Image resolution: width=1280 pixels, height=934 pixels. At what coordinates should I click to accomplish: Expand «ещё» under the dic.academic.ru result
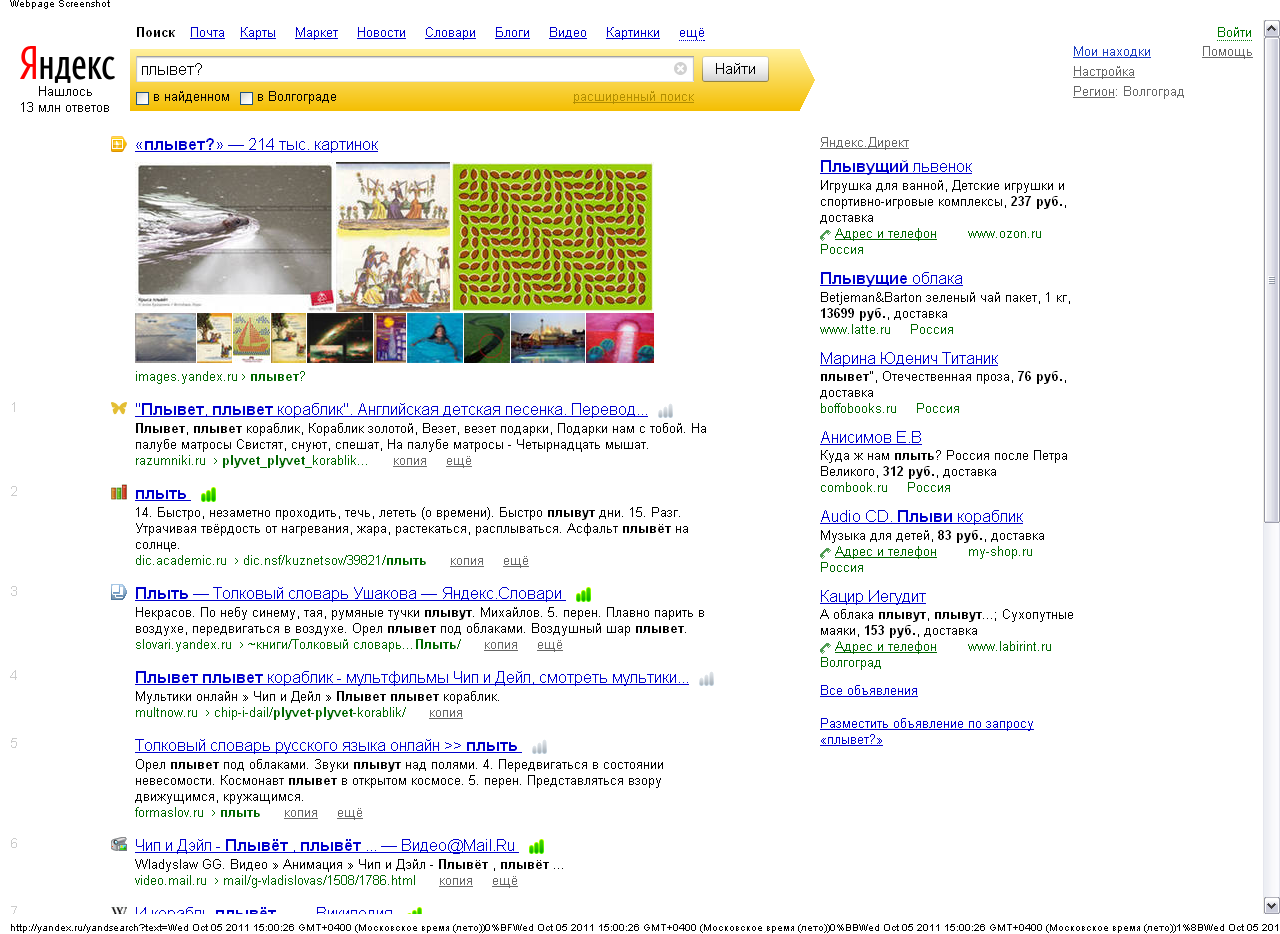516,561
